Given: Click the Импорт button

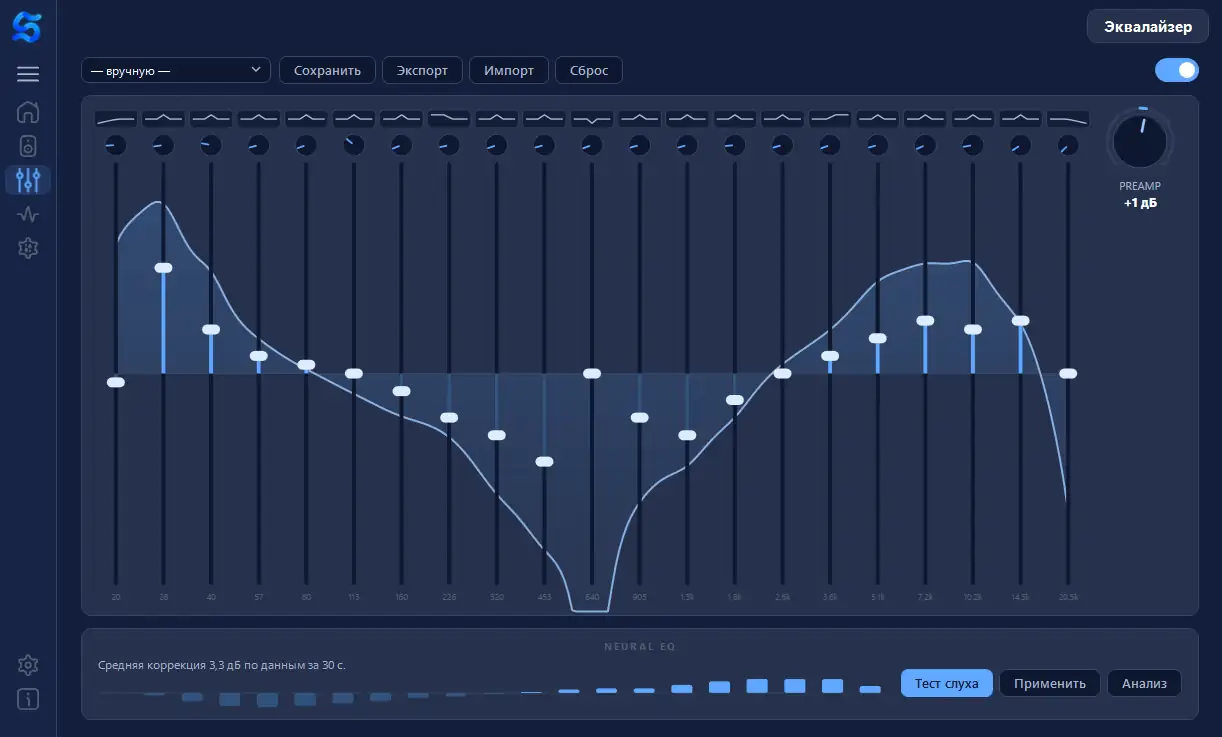Looking at the screenshot, I should click(x=509, y=70).
